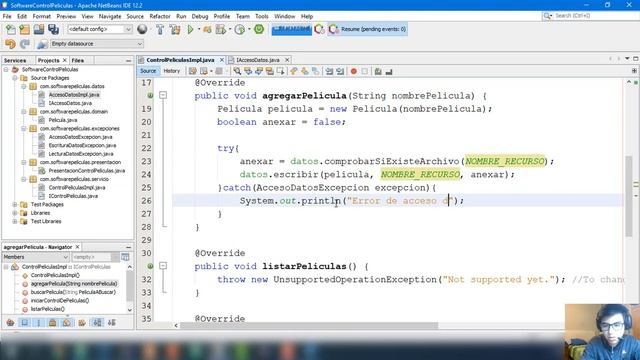Click the Profile Project clock icon
Viewport: 640px width, 360px height.
[240, 29]
